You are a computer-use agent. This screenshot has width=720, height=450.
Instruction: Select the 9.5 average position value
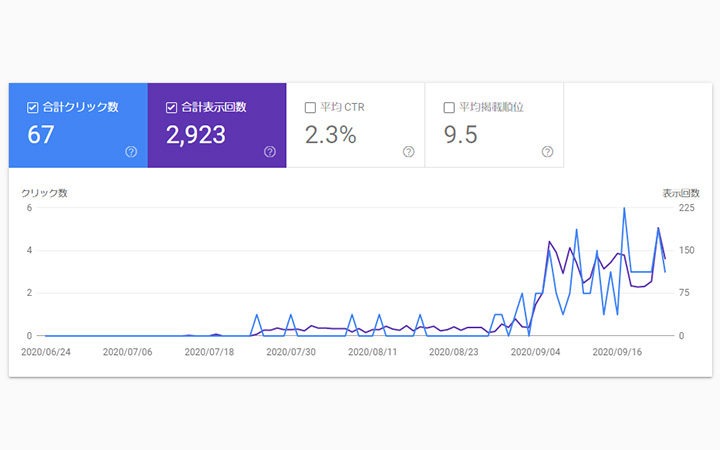461,135
